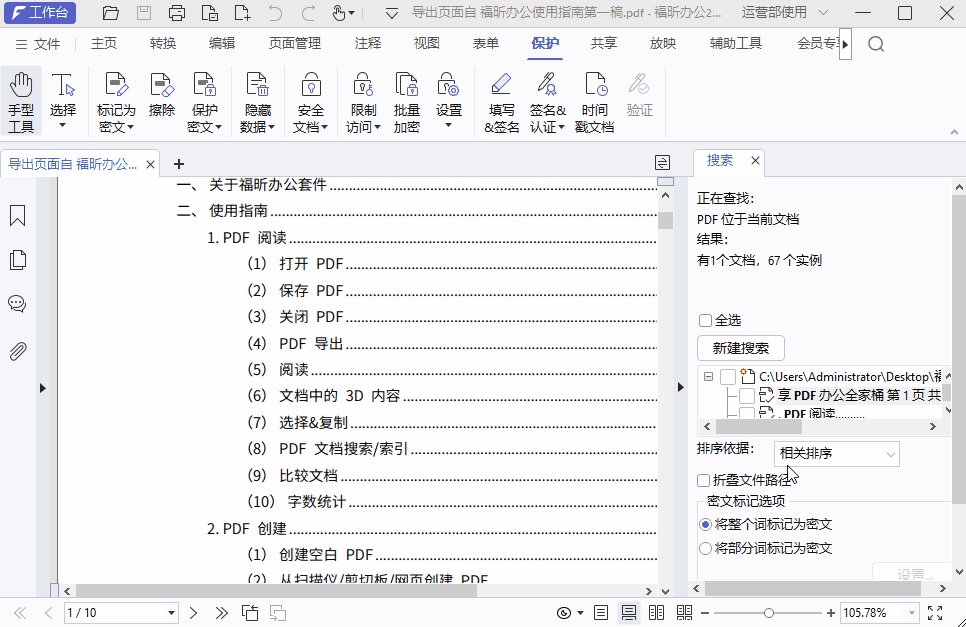This screenshot has height=627, width=966.
Task: Open the 标记为密文 tool
Action: click(x=116, y=100)
